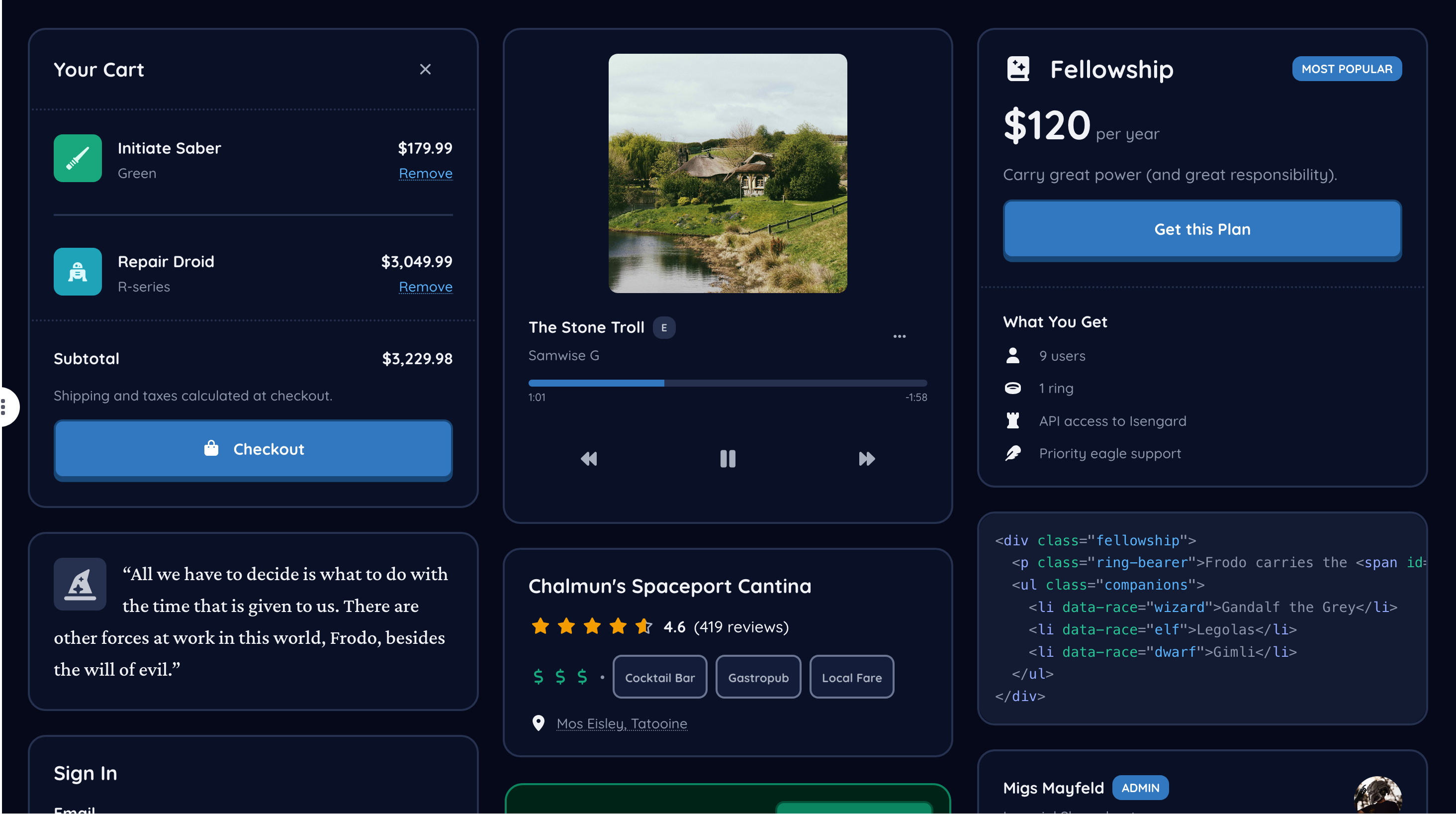Click the Isengard tower icon
This screenshot has width=1456, height=814.
tap(1013, 421)
